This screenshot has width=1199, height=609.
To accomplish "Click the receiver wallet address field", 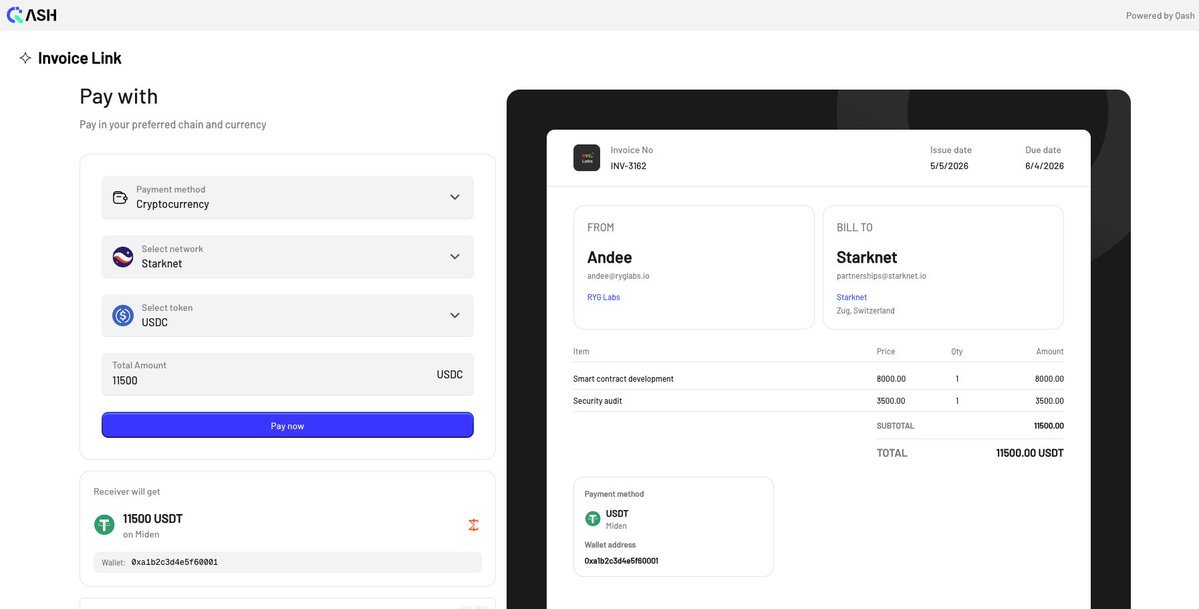I will [288, 562].
